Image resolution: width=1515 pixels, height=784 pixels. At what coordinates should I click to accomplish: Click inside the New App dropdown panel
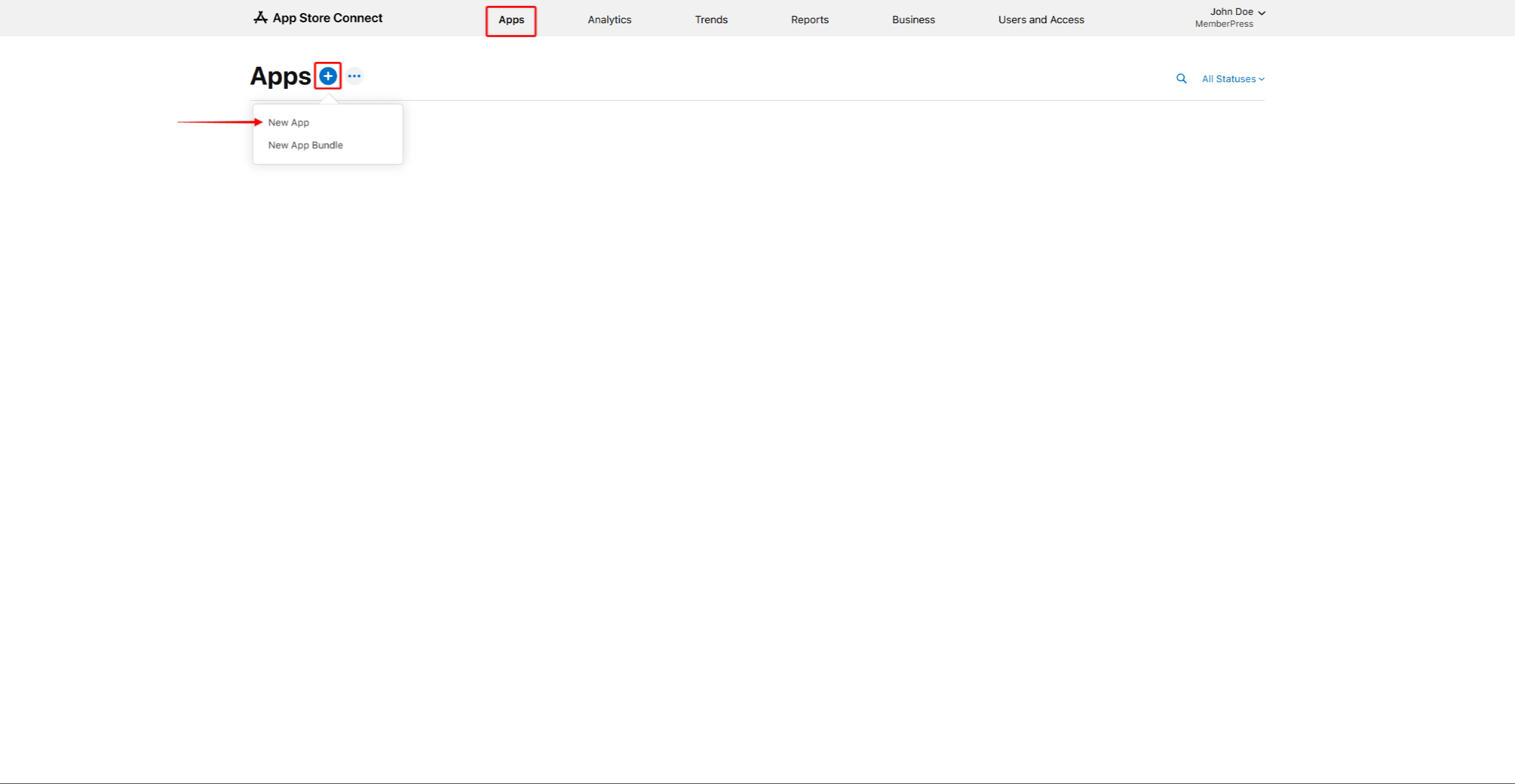(x=327, y=133)
